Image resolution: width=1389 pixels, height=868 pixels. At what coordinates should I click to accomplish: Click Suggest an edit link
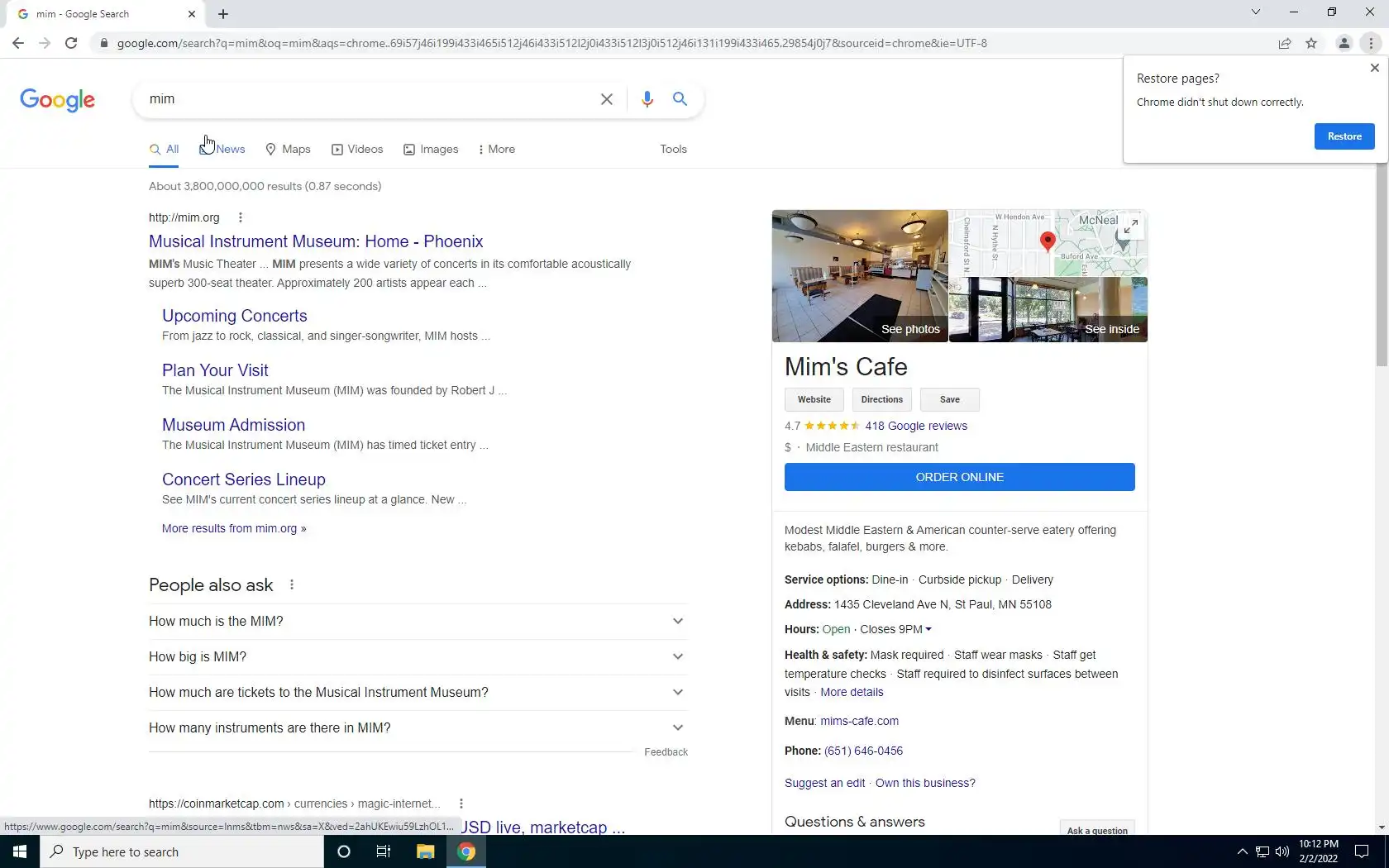(x=824, y=784)
